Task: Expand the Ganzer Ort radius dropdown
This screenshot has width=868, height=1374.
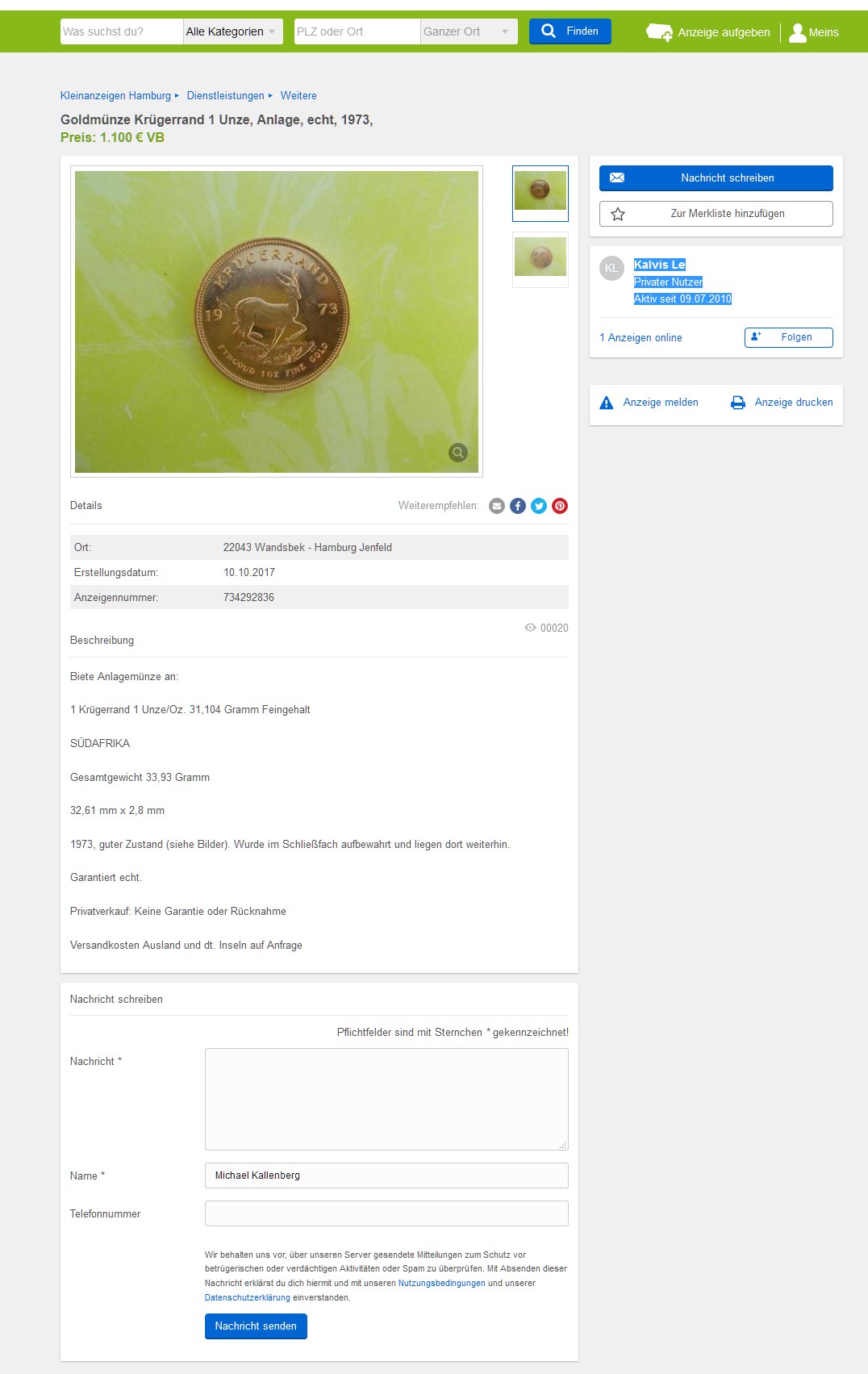Action: [x=469, y=31]
